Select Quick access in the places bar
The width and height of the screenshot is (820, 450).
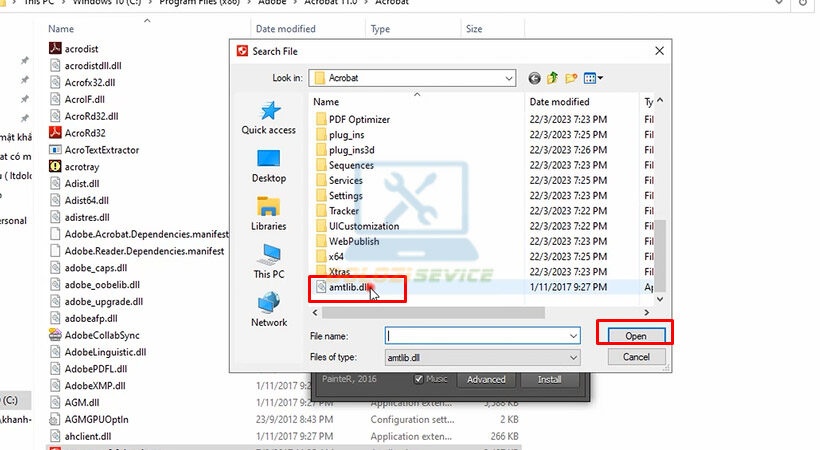click(269, 118)
